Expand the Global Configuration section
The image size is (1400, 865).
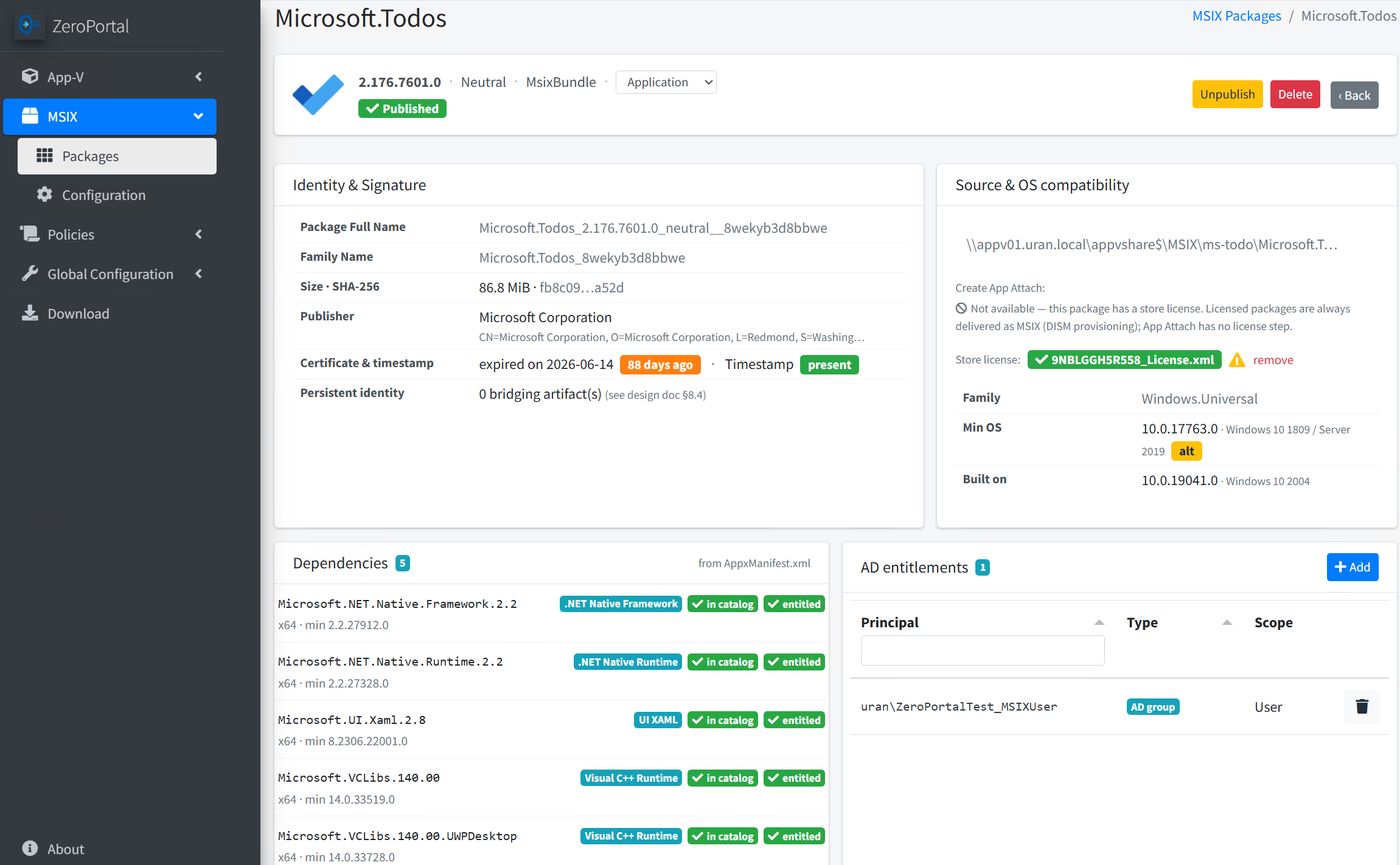(198, 274)
